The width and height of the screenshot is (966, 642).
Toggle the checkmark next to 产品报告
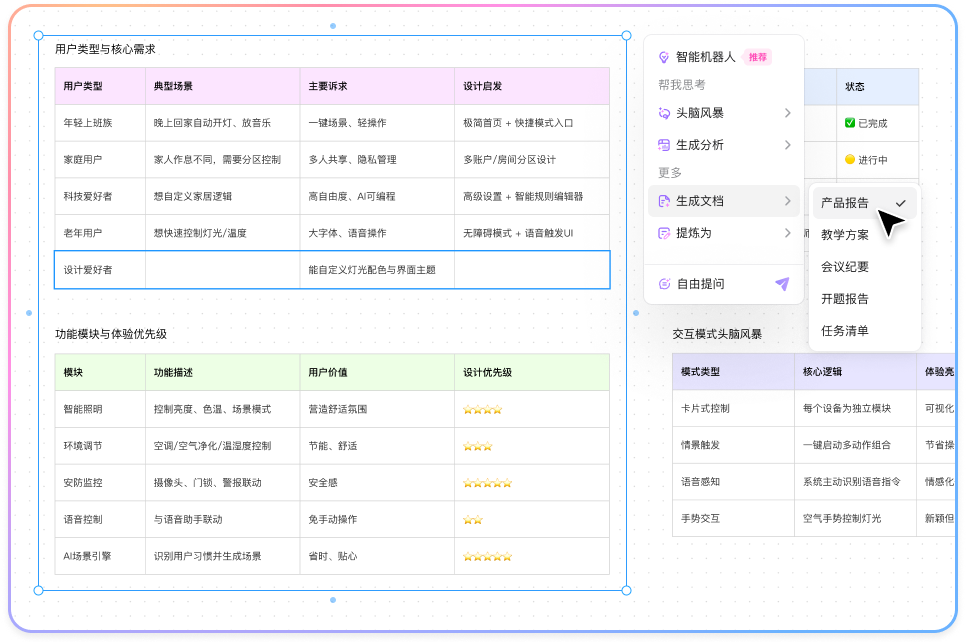tap(901, 202)
